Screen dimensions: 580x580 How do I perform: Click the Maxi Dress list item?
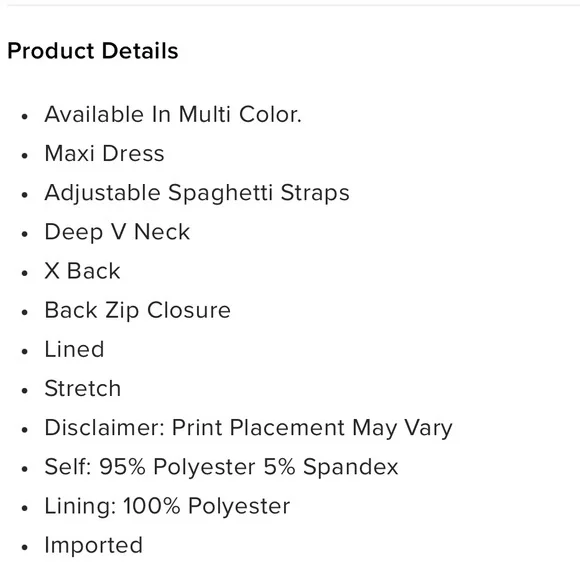104,154
